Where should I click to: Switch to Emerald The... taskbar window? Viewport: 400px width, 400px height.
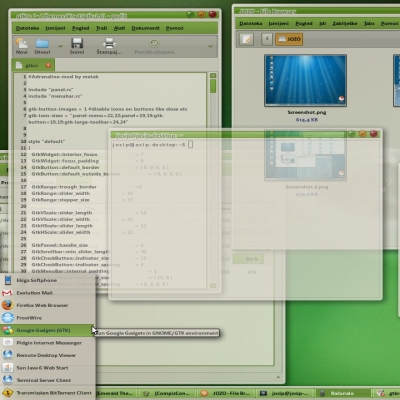(115, 393)
